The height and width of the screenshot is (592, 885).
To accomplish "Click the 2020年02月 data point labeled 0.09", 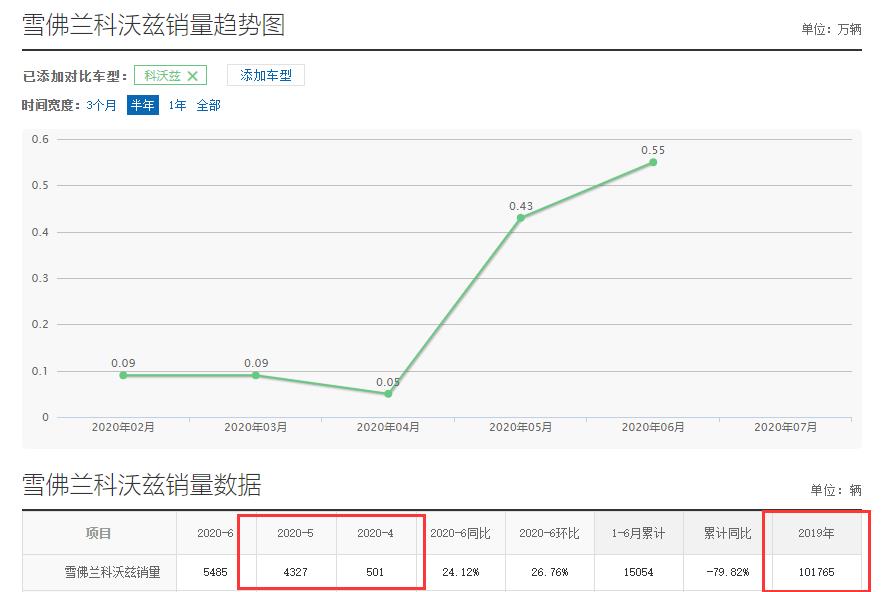I will point(123,375).
